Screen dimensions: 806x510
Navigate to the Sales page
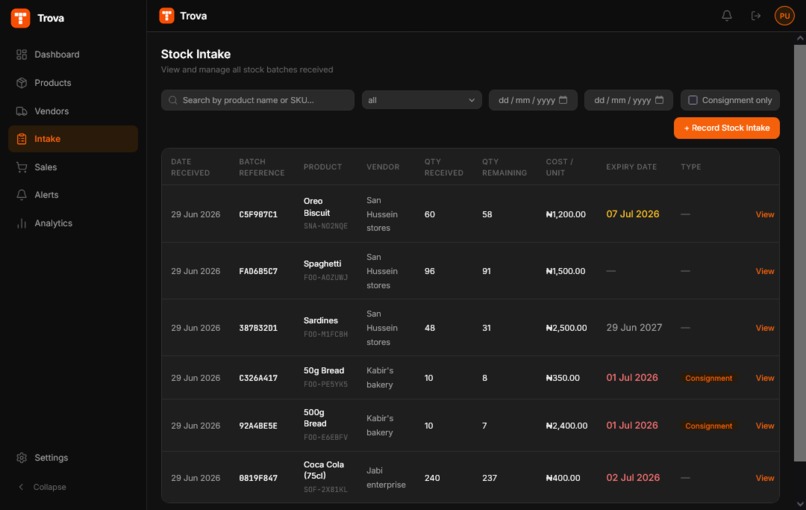[73, 167]
